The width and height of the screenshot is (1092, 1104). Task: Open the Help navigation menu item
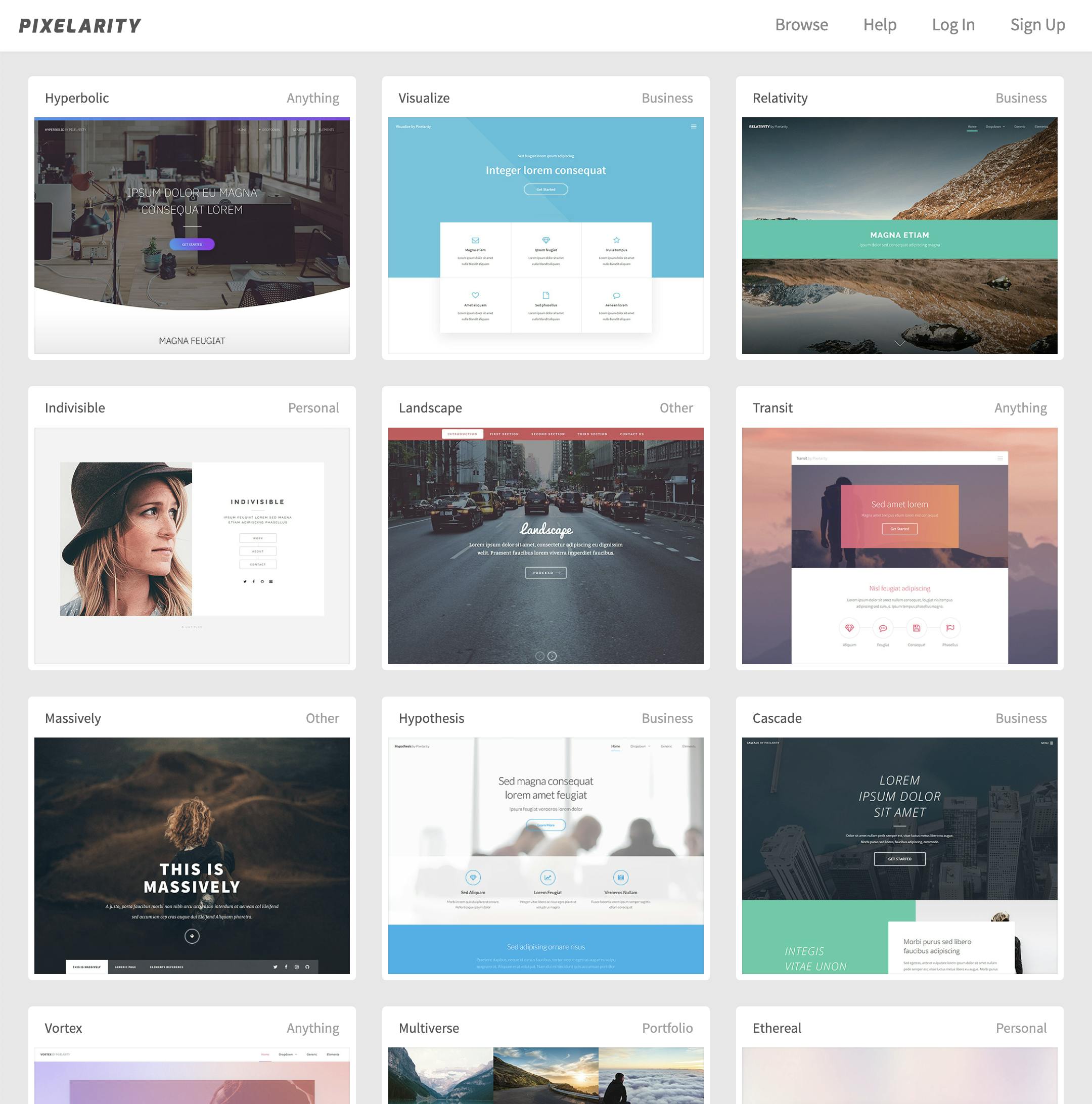(x=880, y=25)
